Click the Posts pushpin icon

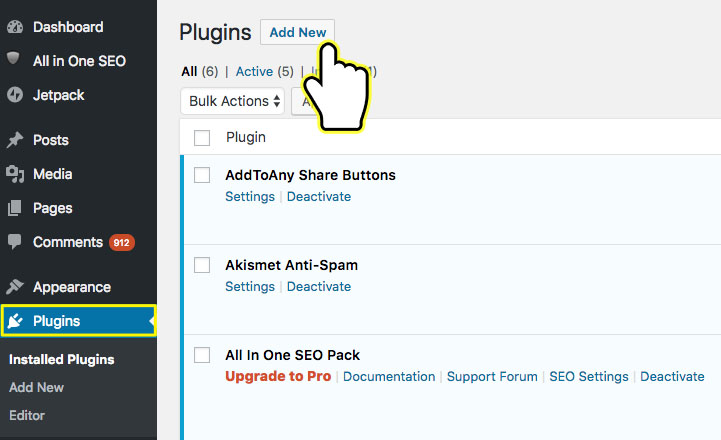pos(15,140)
